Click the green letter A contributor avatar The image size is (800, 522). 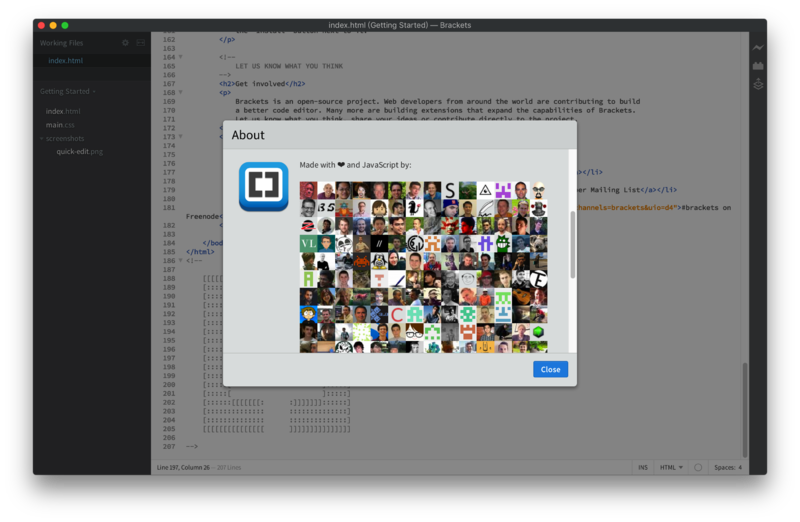coord(308,279)
